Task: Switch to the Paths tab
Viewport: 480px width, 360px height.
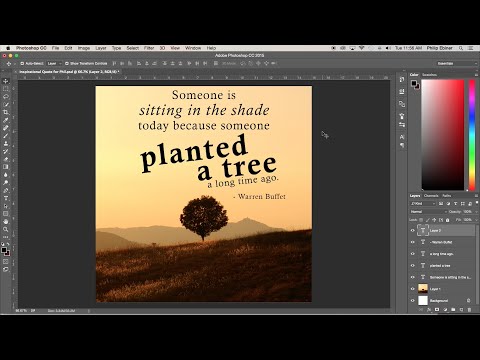Action: [x=447, y=196]
